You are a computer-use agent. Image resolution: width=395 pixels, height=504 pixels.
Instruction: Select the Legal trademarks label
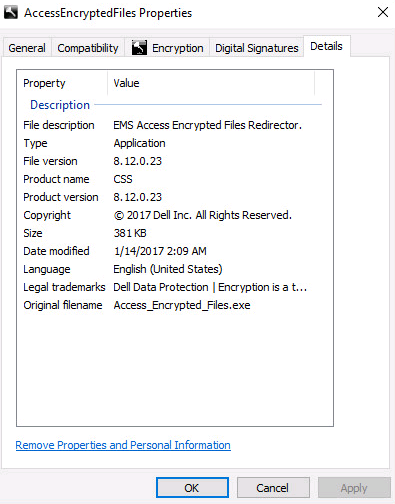[x=64, y=287]
